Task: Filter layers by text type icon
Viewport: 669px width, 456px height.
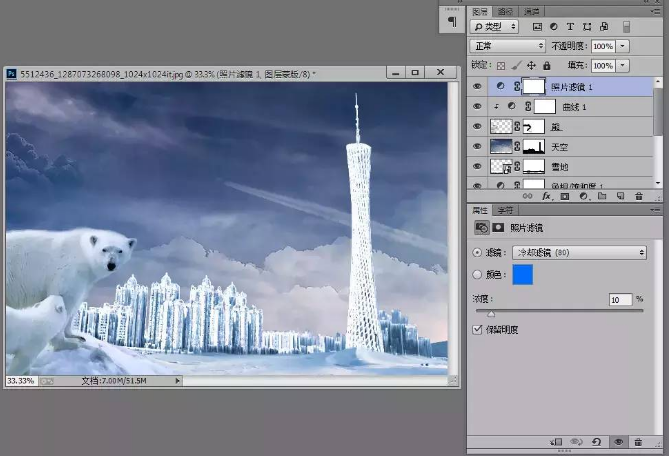Action: click(x=571, y=26)
